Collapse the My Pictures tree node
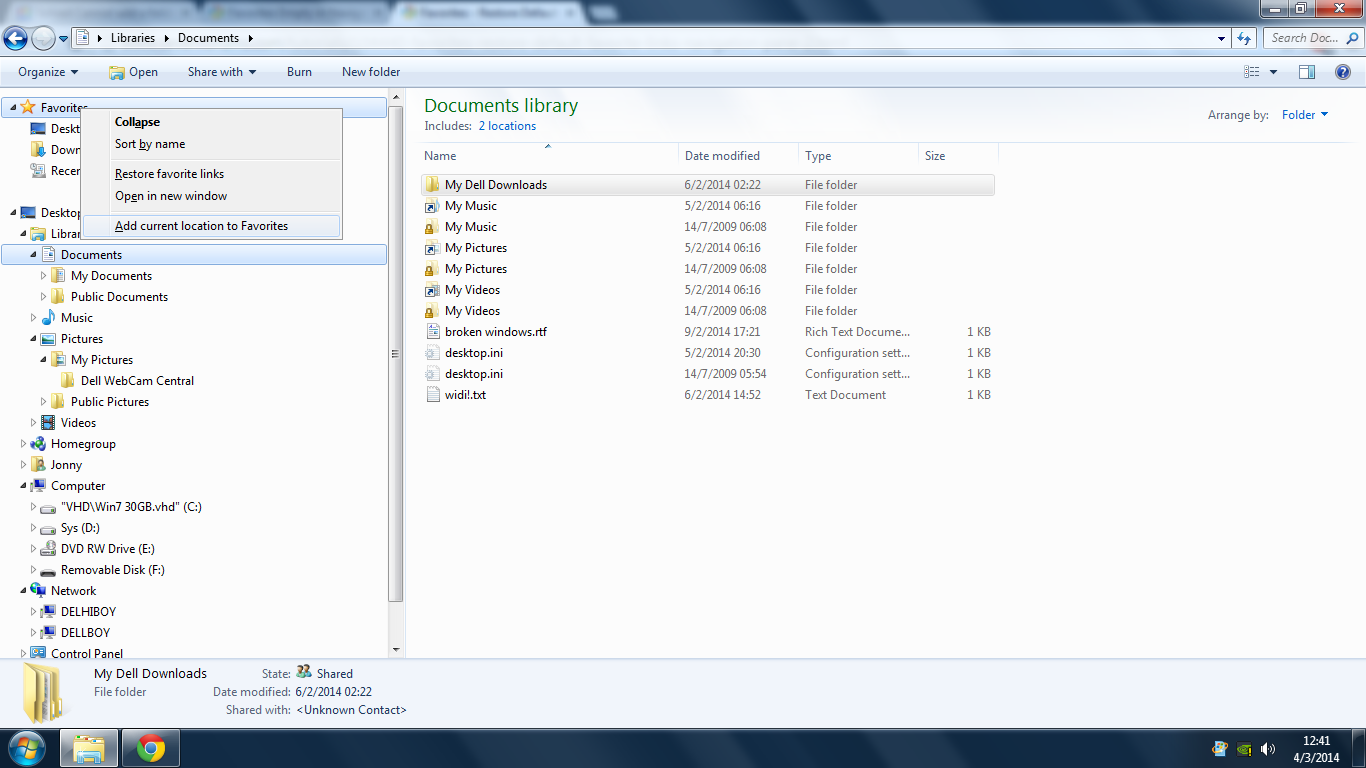Screen dimensions: 1366x768 (43, 360)
